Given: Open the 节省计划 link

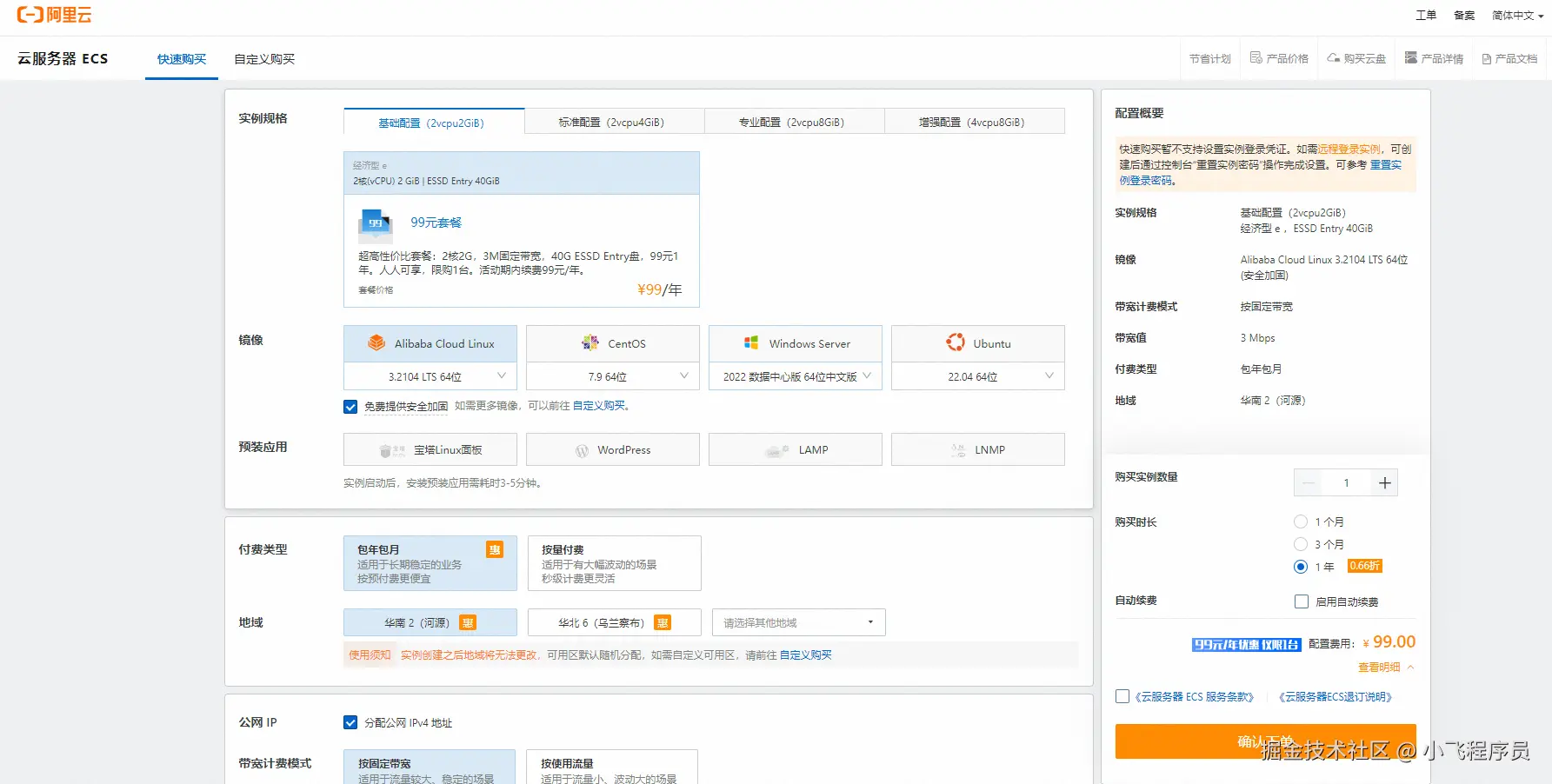Looking at the screenshot, I should [x=1210, y=59].
